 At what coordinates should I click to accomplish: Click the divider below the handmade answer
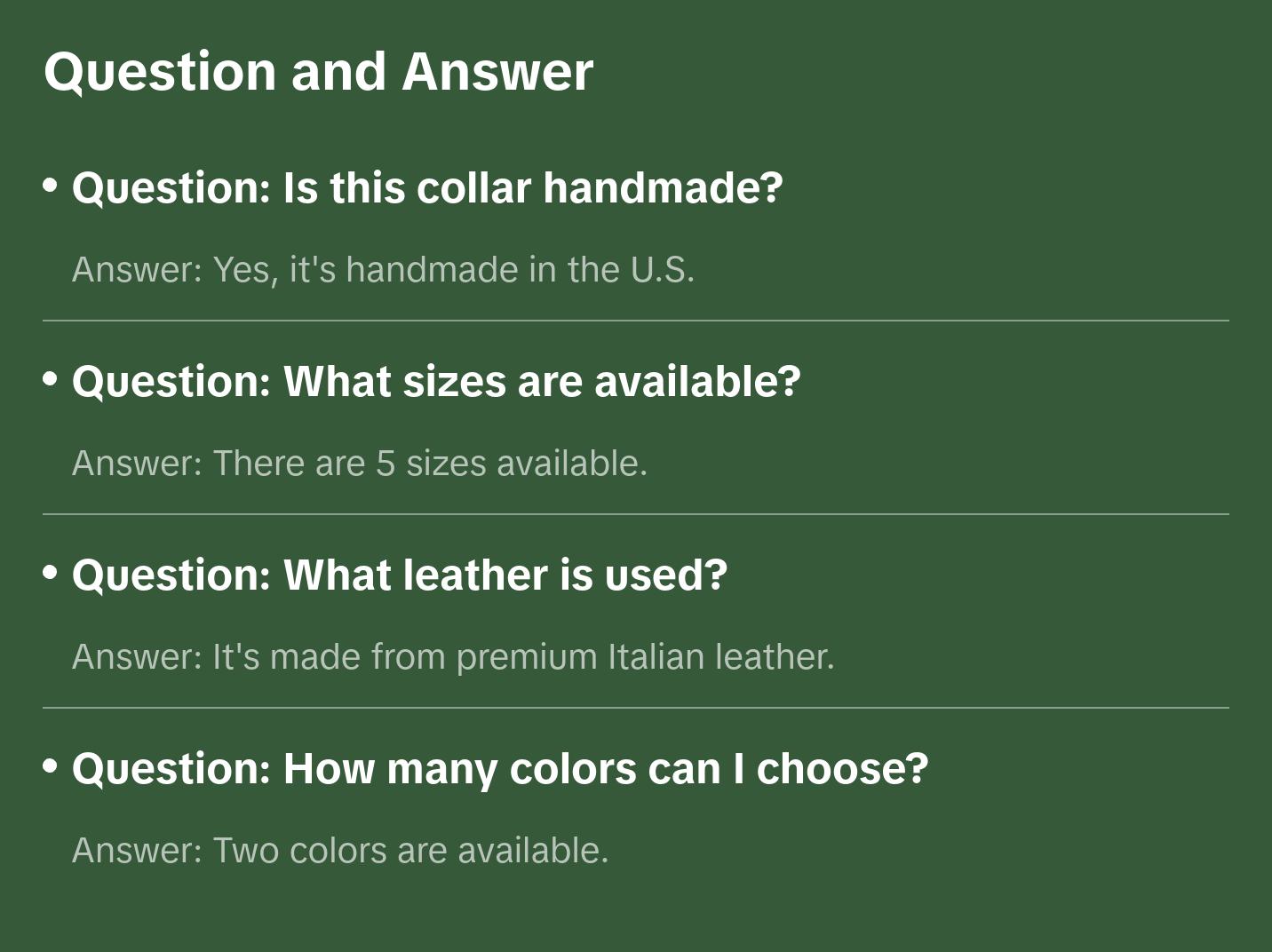(636, 321)
